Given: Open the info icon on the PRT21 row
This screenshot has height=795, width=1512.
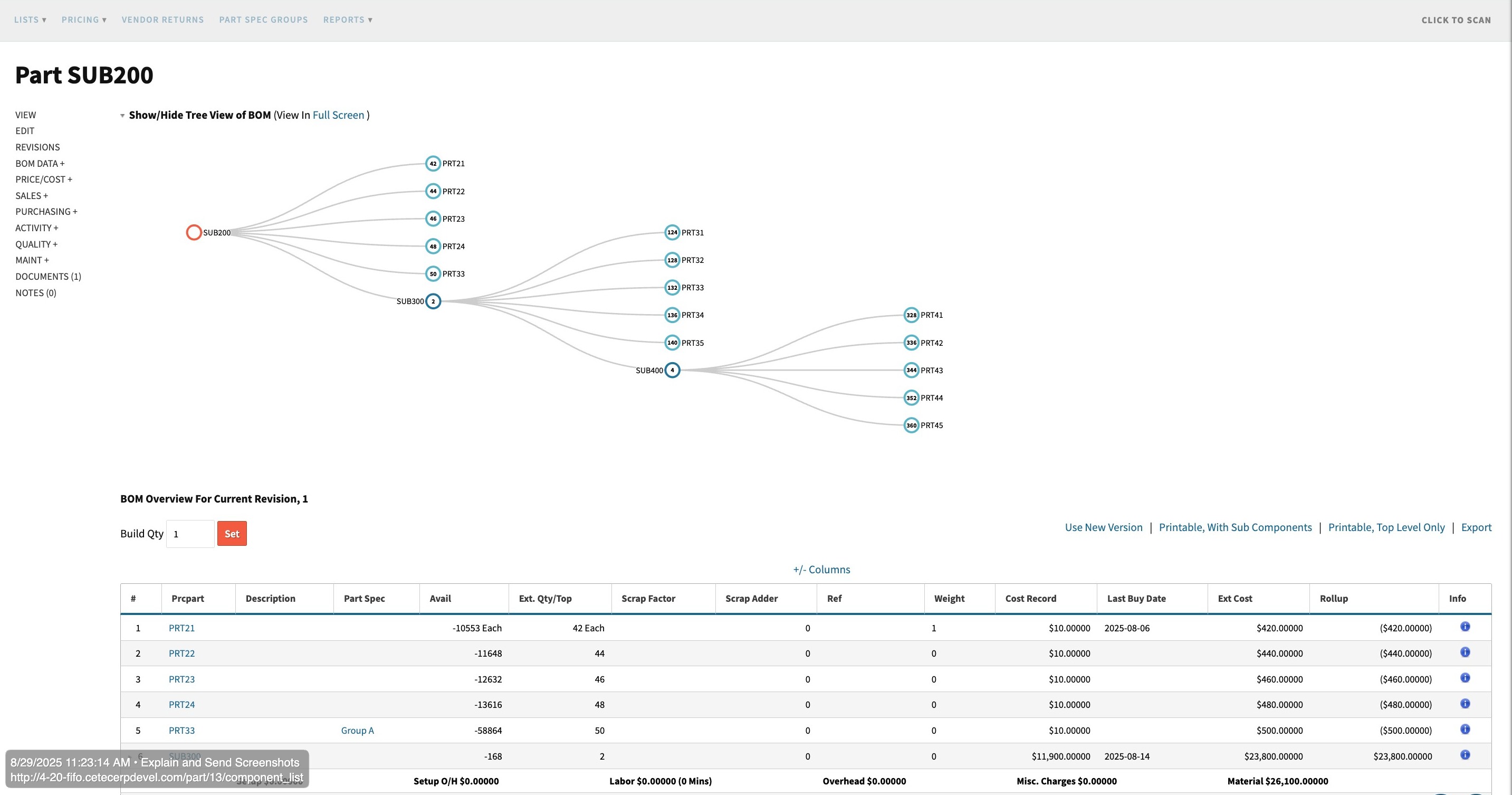Looking at the screenshot, I should click(1465, 626).
